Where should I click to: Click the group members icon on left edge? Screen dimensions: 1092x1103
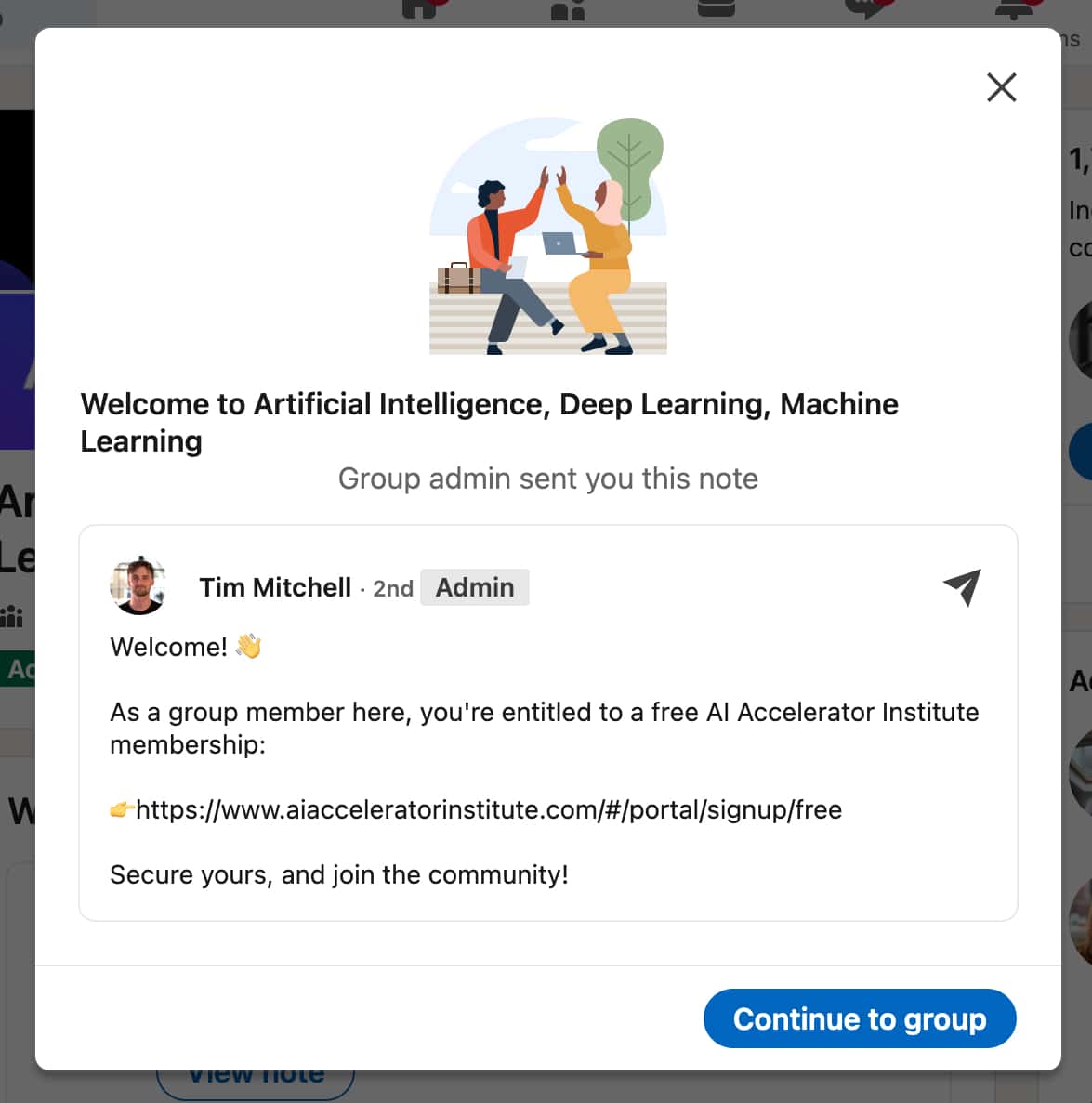coord(11,617)
